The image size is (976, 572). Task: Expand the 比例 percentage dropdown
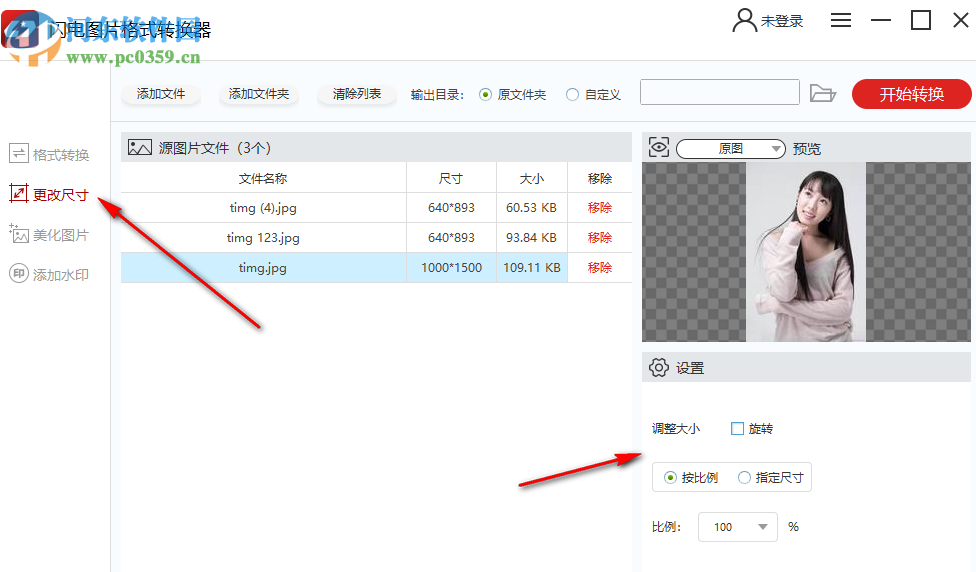click(x=738, y=527)
